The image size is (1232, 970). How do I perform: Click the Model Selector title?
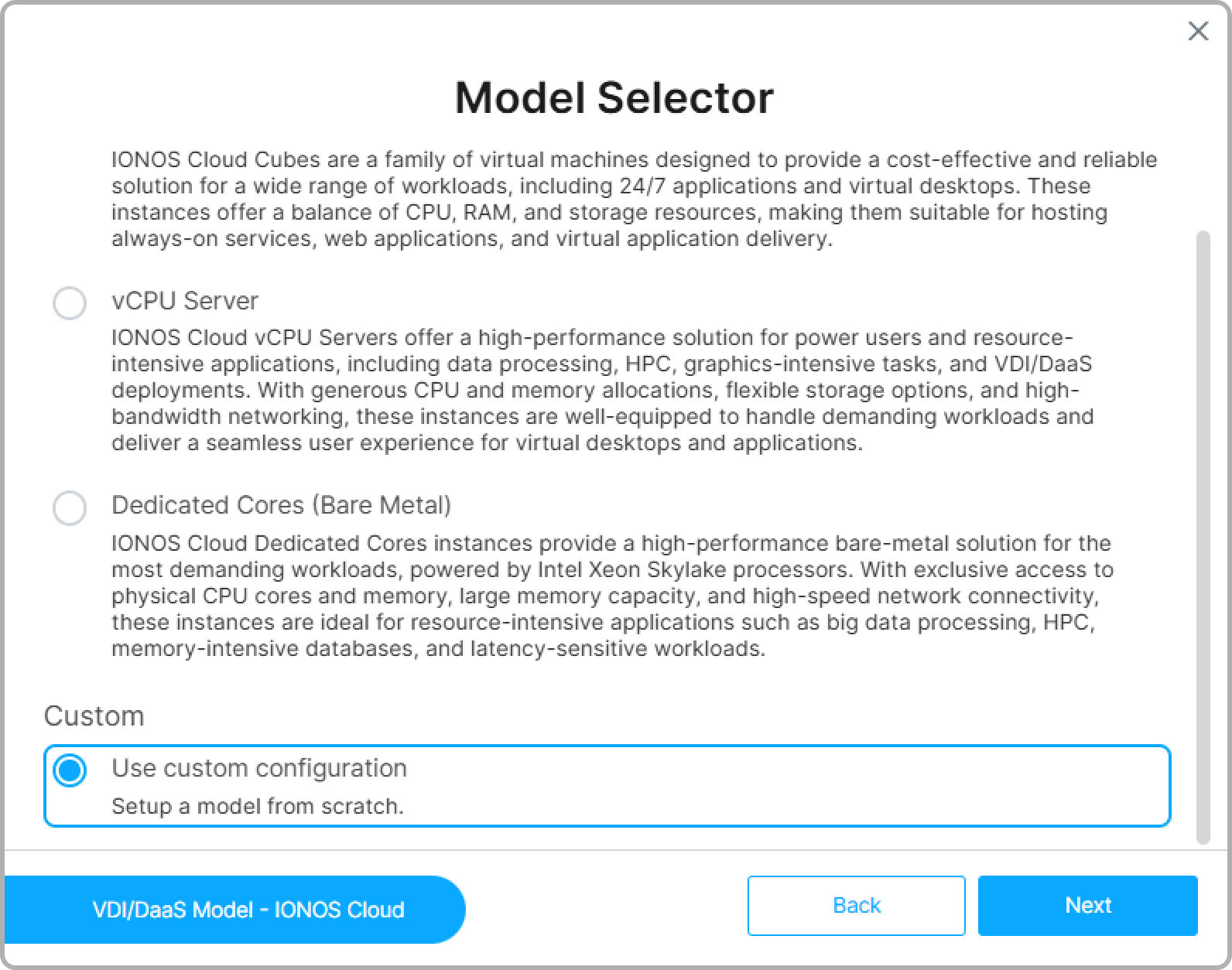614,98
